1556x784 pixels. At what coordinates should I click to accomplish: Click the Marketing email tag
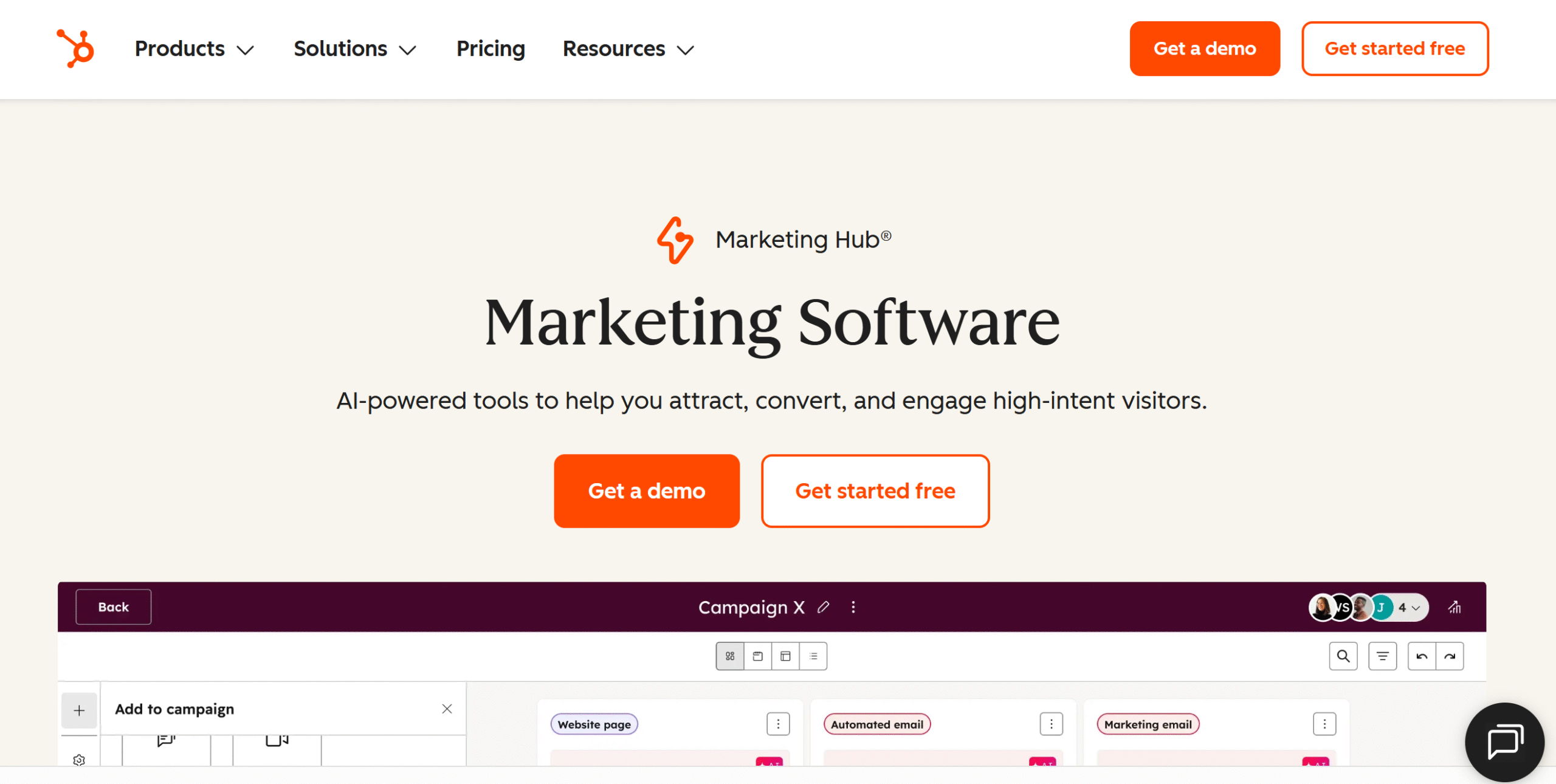click(1148, 724)
